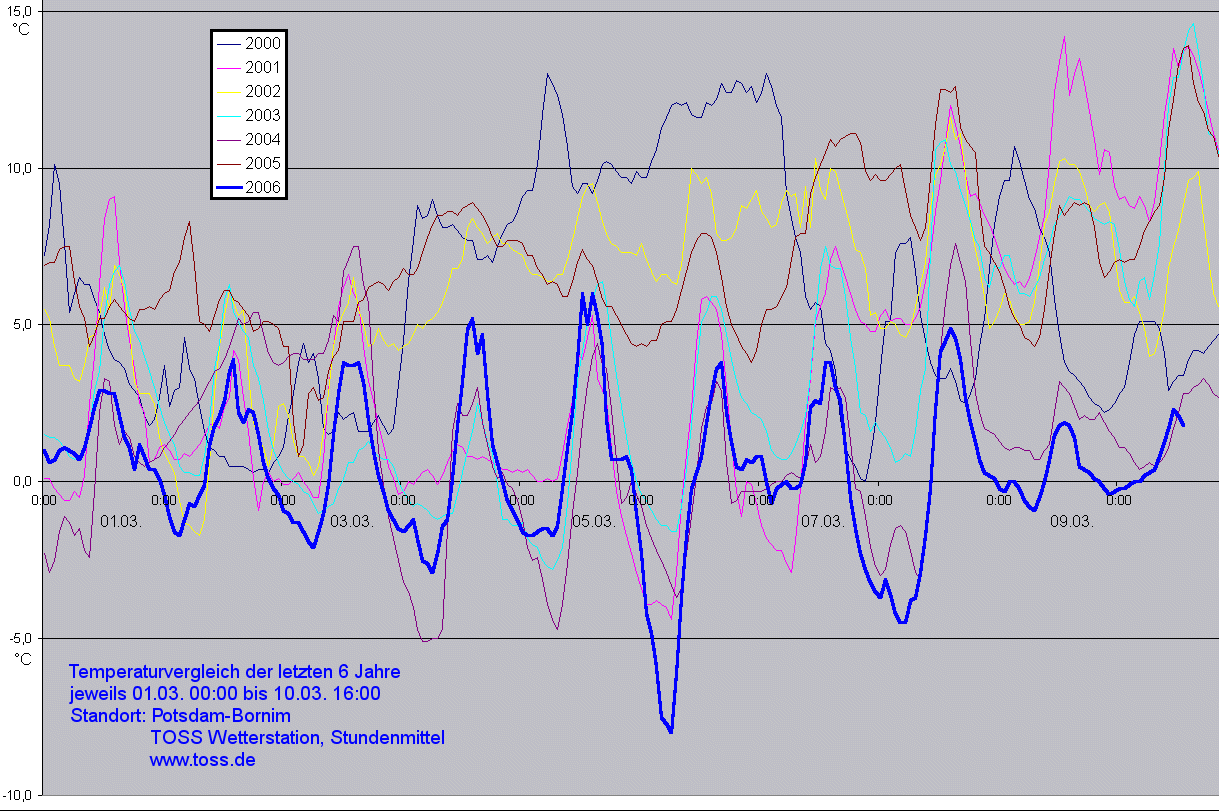This screenshot has width=1219, height=811.
Task: Click the 2004 legend entry label
Action: 263,139
